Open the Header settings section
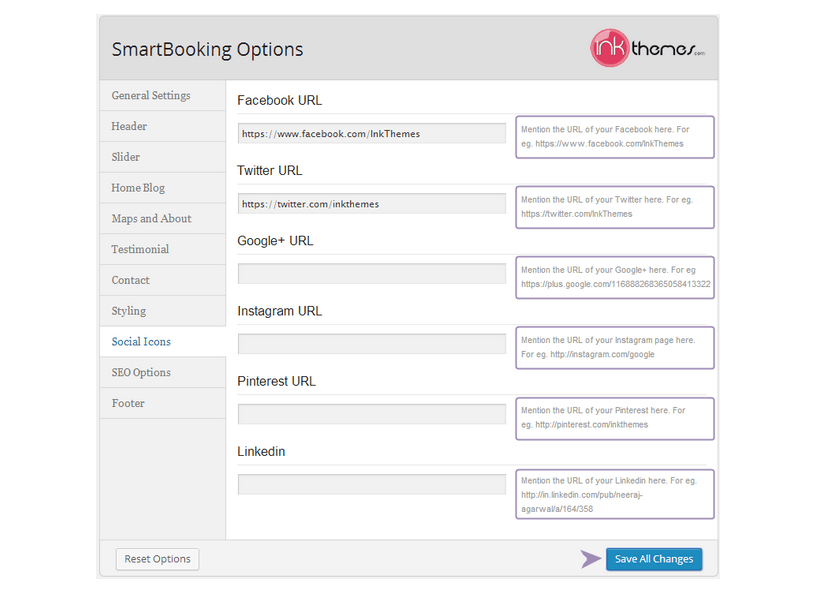The height and width of the screenshot is (597, 813). pos(129,126)
